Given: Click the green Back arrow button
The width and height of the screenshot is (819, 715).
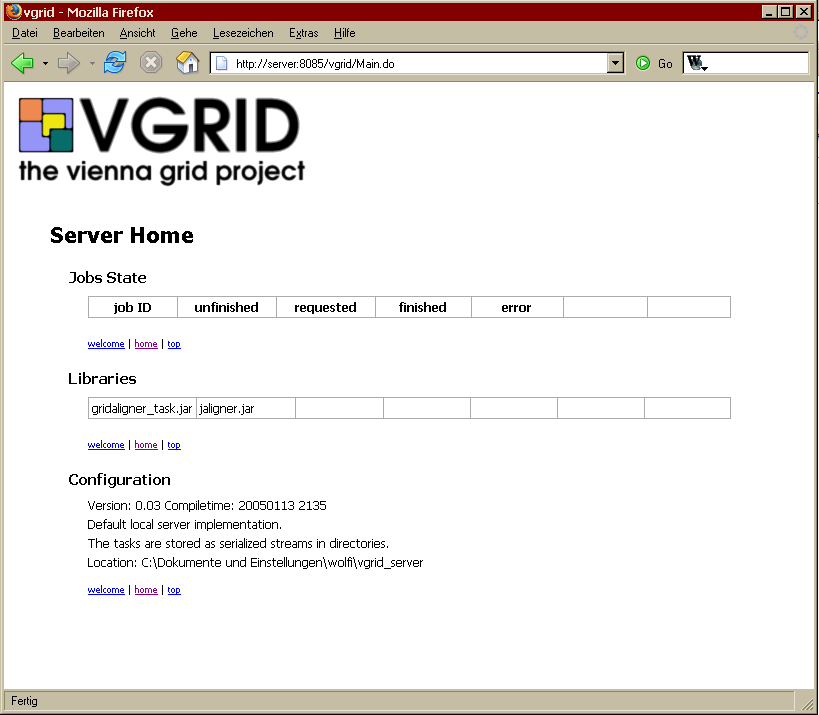Looking at the screenshot, I should tap(22, 64).
